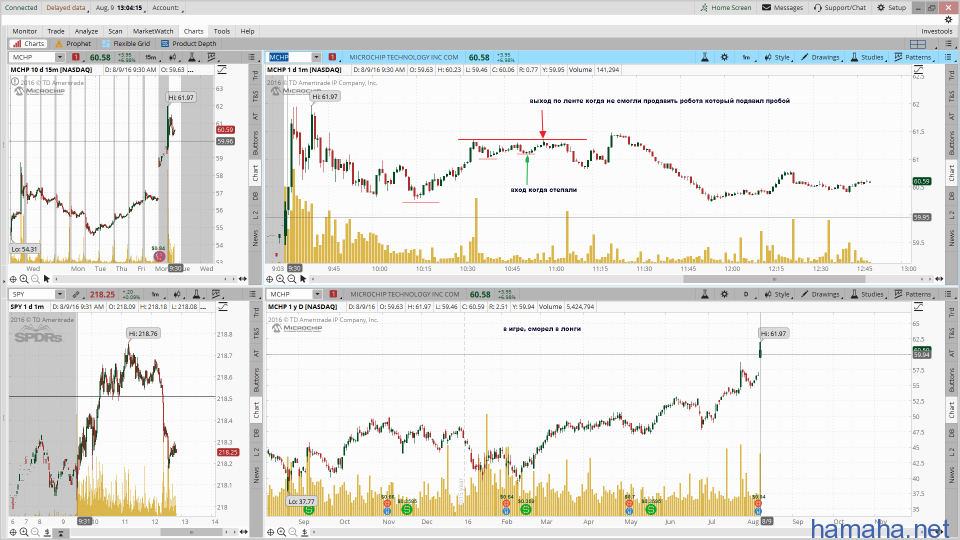Image resolution: width=960 pixels, height=540 pixels.
Task: Open the Help tab
Action: point(247,31)
